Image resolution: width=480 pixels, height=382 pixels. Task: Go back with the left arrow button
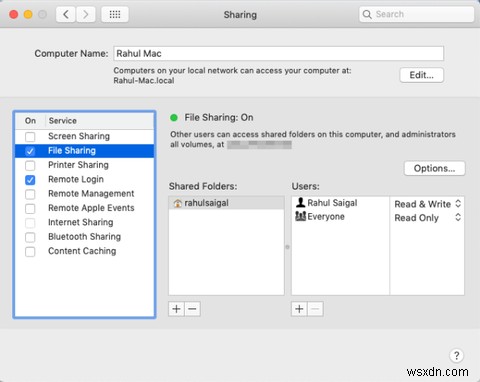(66, 14)
